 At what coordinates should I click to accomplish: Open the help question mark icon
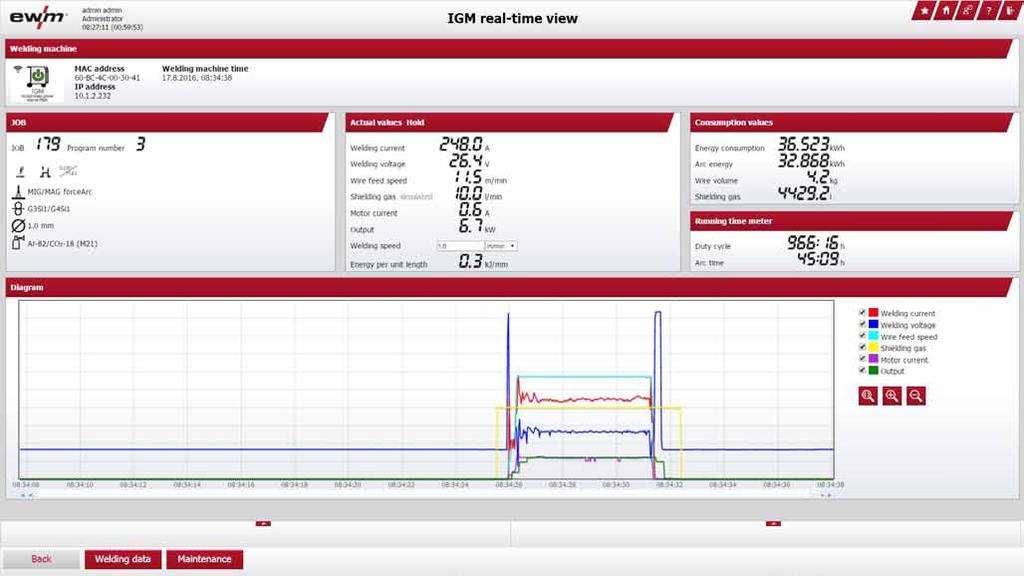click(x=989, y=10)
